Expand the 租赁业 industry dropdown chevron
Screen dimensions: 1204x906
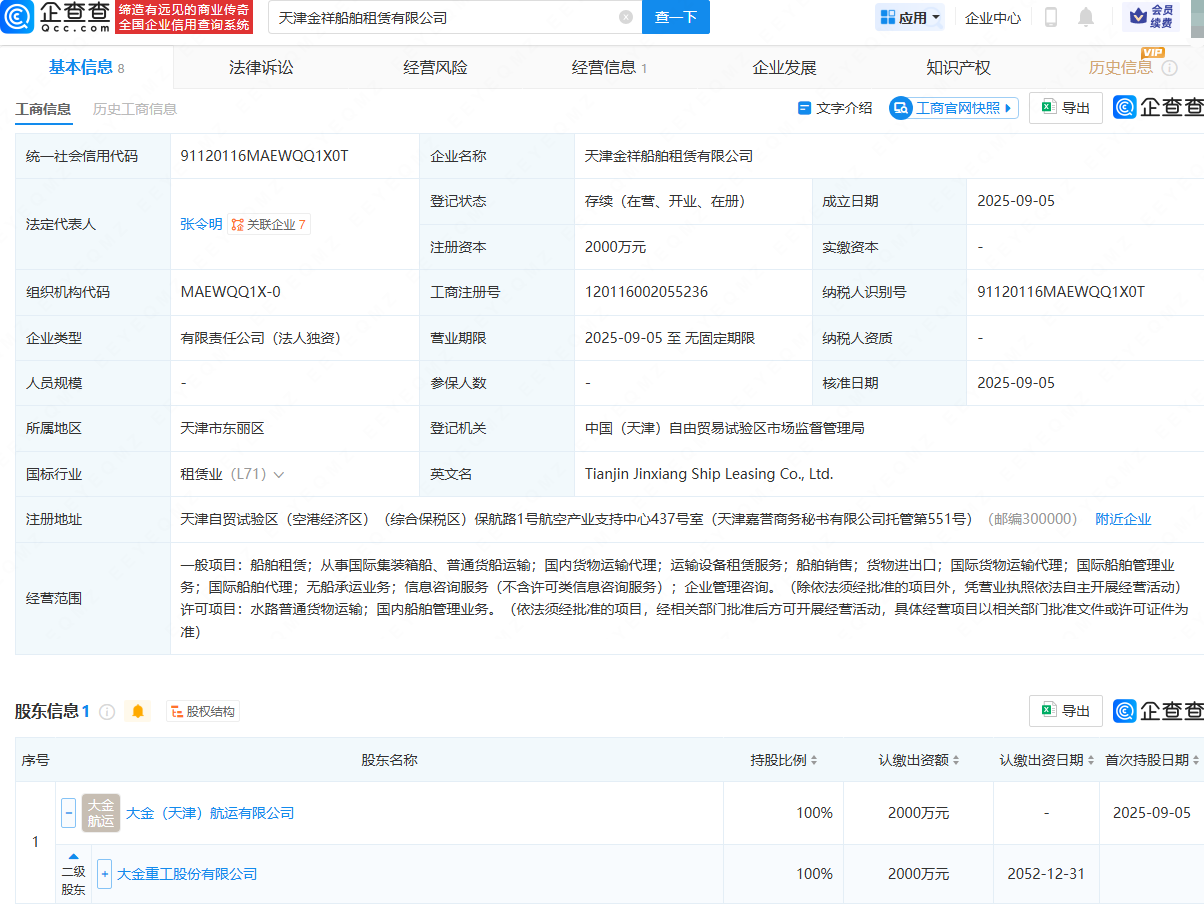tap(278, 474)
